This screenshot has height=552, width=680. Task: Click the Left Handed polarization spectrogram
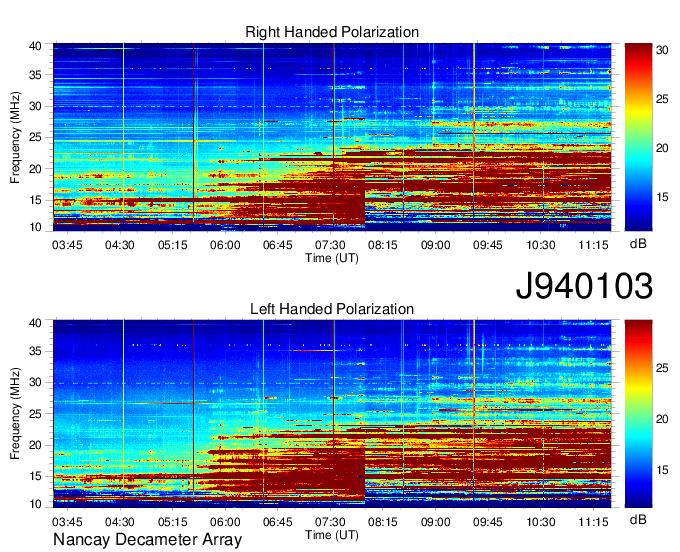coord(332,414)
